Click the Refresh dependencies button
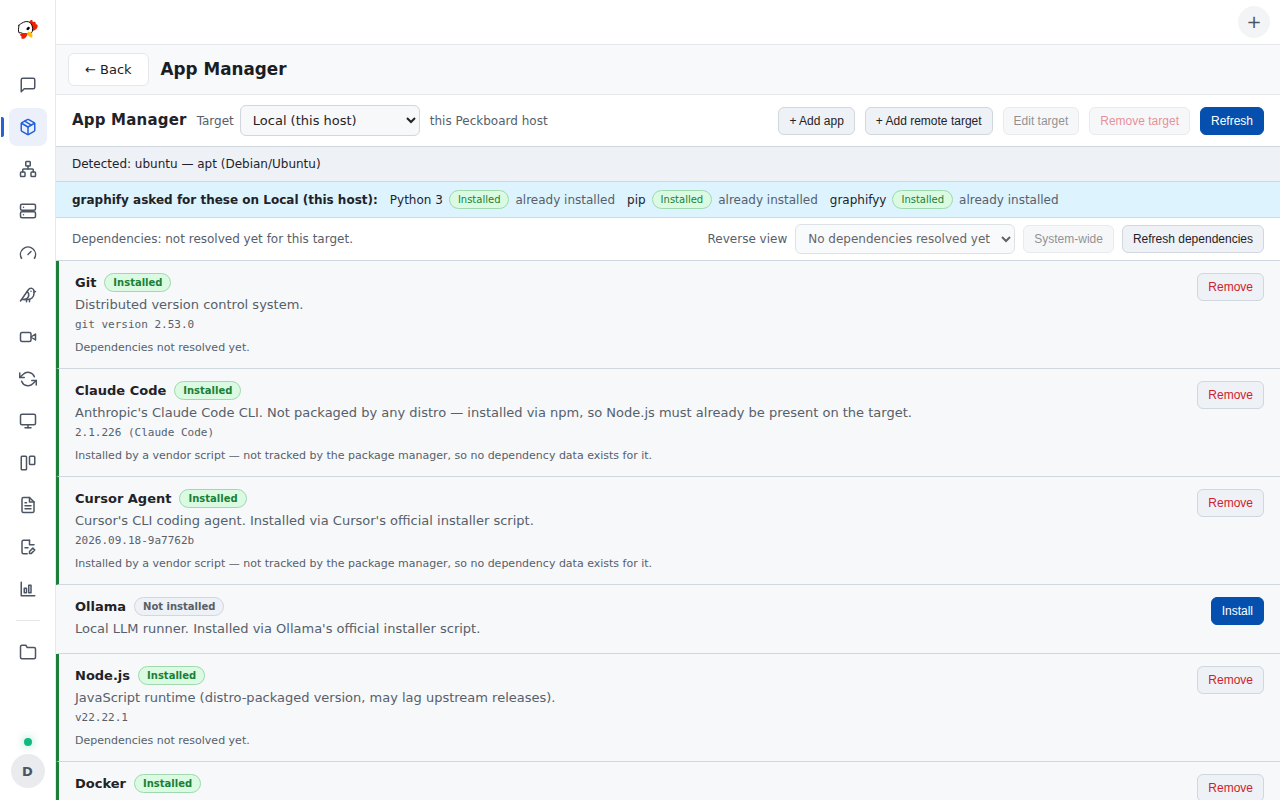The height and width of the screenshot is (800, 1280). pos(1193,239)
